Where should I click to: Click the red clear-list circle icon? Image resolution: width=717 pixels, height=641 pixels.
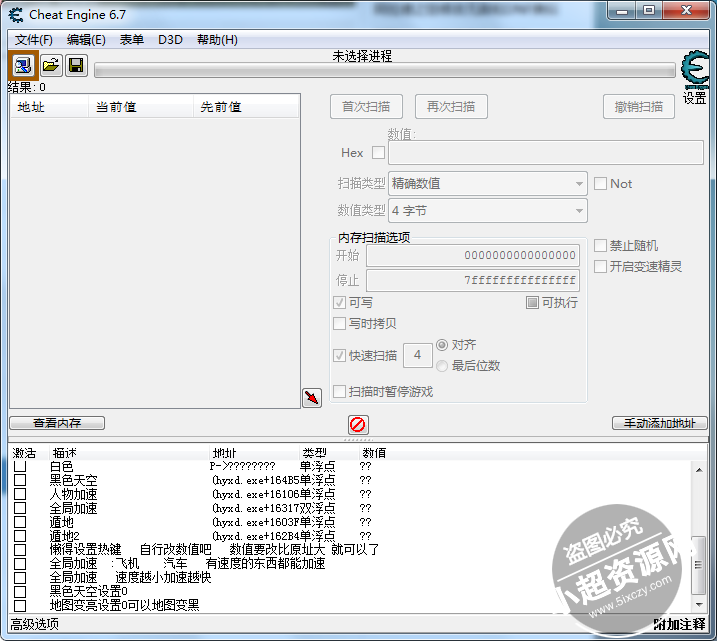point(358,424)
